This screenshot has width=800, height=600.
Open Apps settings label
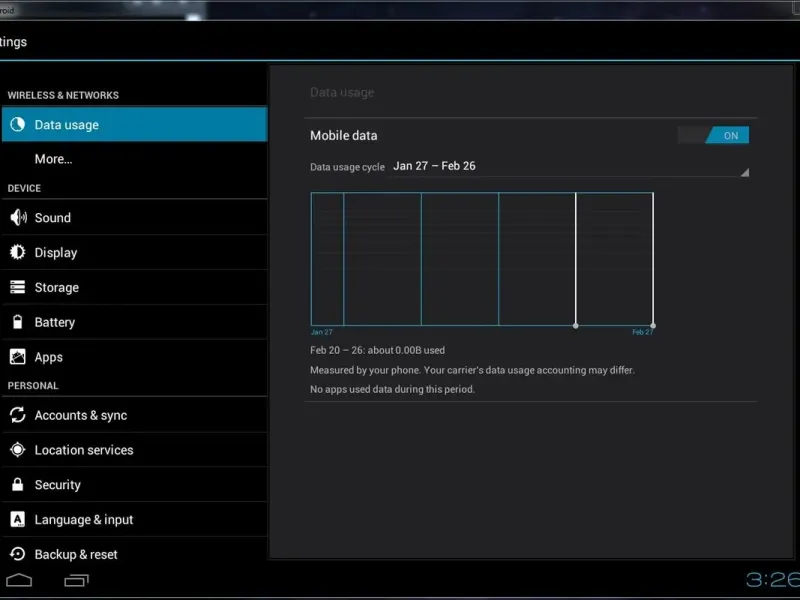click(48, 357)
